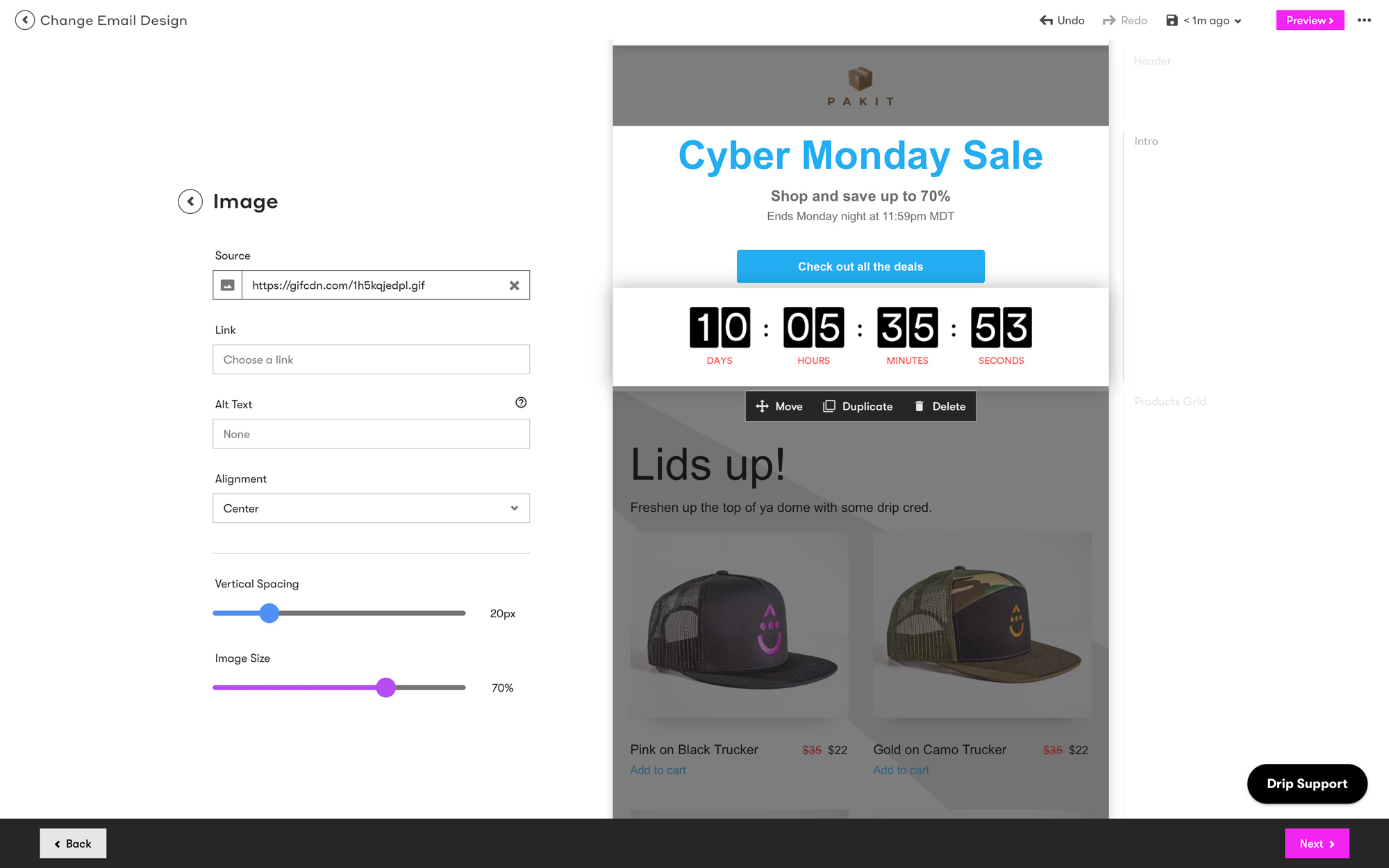Expand the Alignment dropdown set to Center
Image resolution: width=1389 pixels, height=868 pixels.
[x=371, y=508]
